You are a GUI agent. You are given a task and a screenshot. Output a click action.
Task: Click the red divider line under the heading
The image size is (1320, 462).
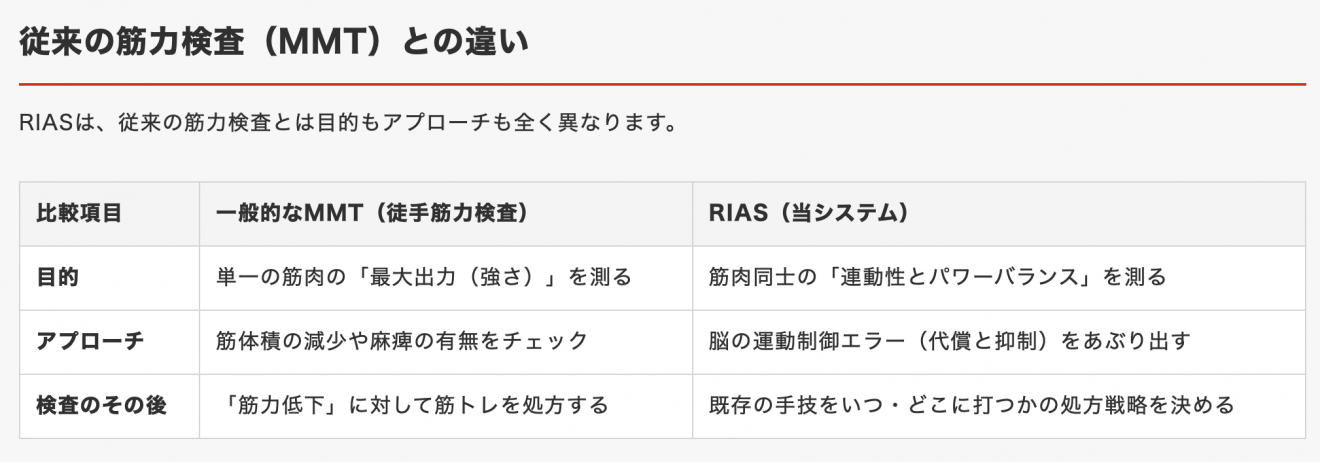pos(662,84)
